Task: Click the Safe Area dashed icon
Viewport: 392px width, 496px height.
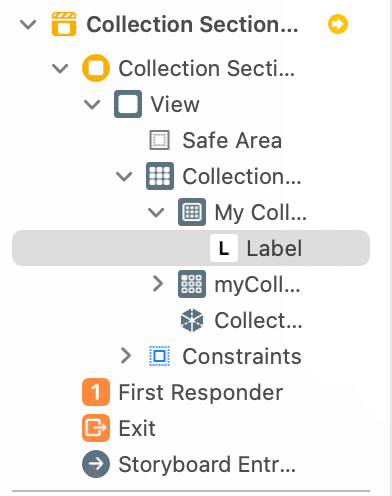Action: click(159, 140)
